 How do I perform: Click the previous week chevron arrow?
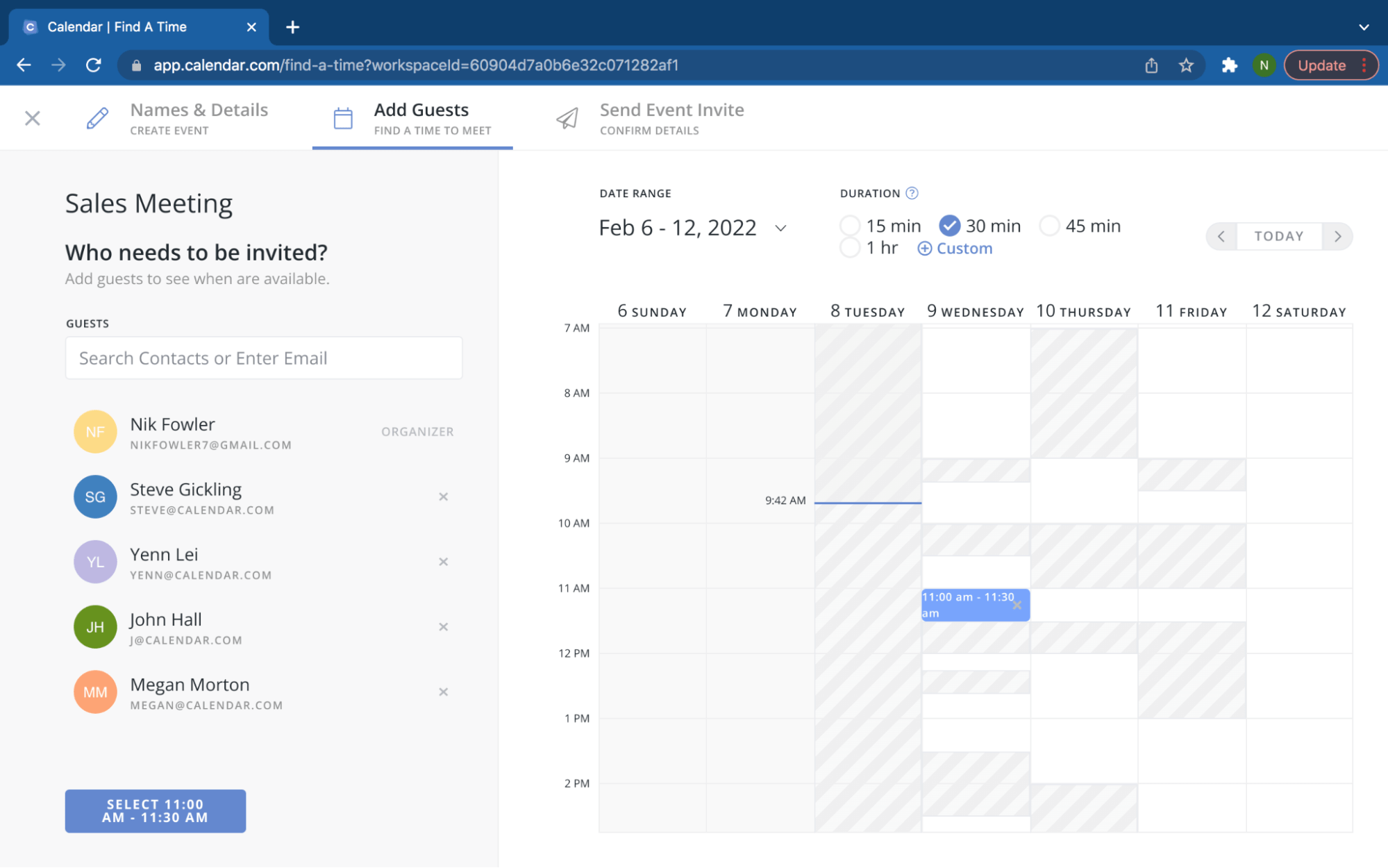tap(1221, 236)
